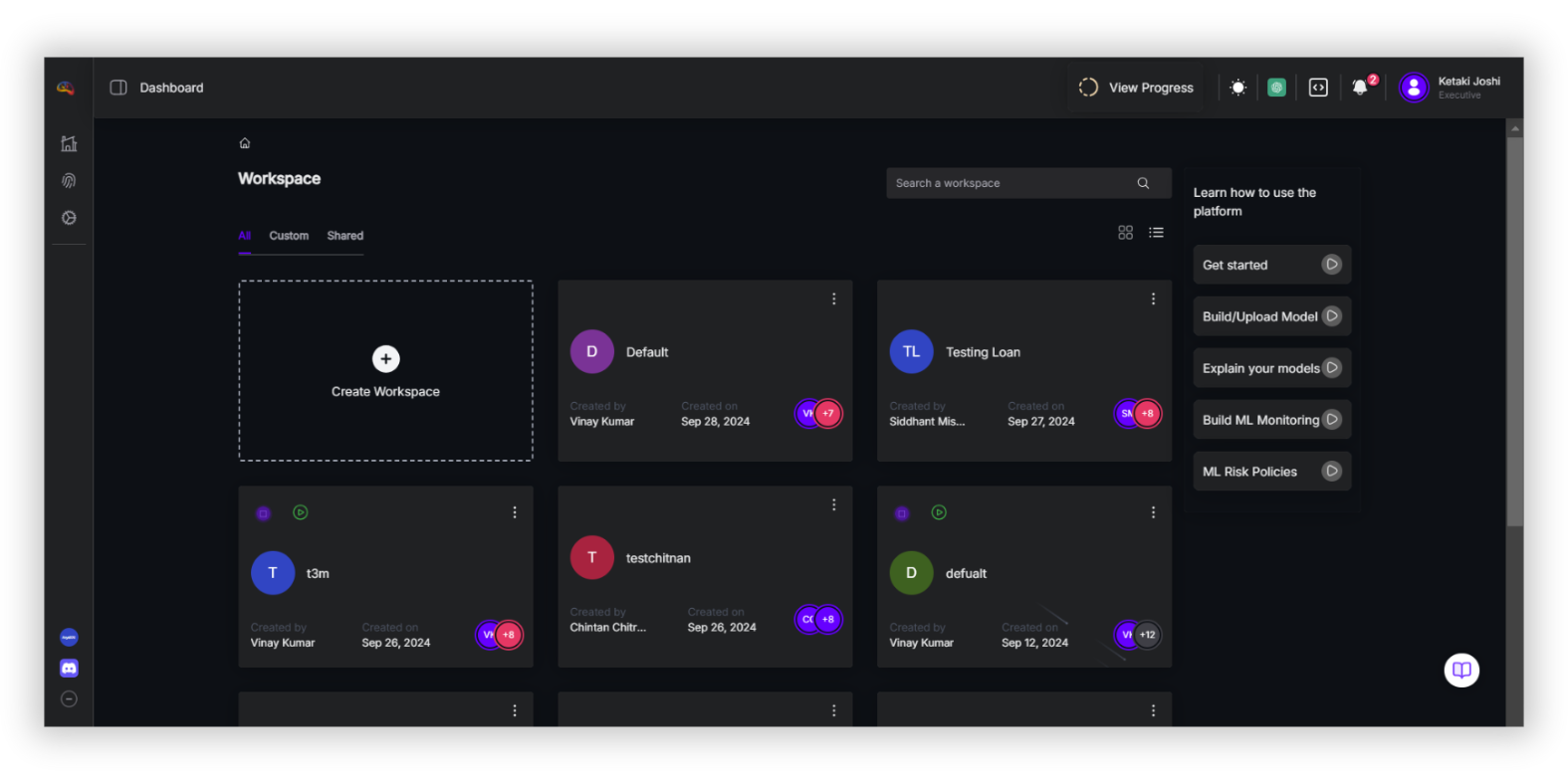
Task: Click the search magnifier icon
Action: (x=1143, y=183)
